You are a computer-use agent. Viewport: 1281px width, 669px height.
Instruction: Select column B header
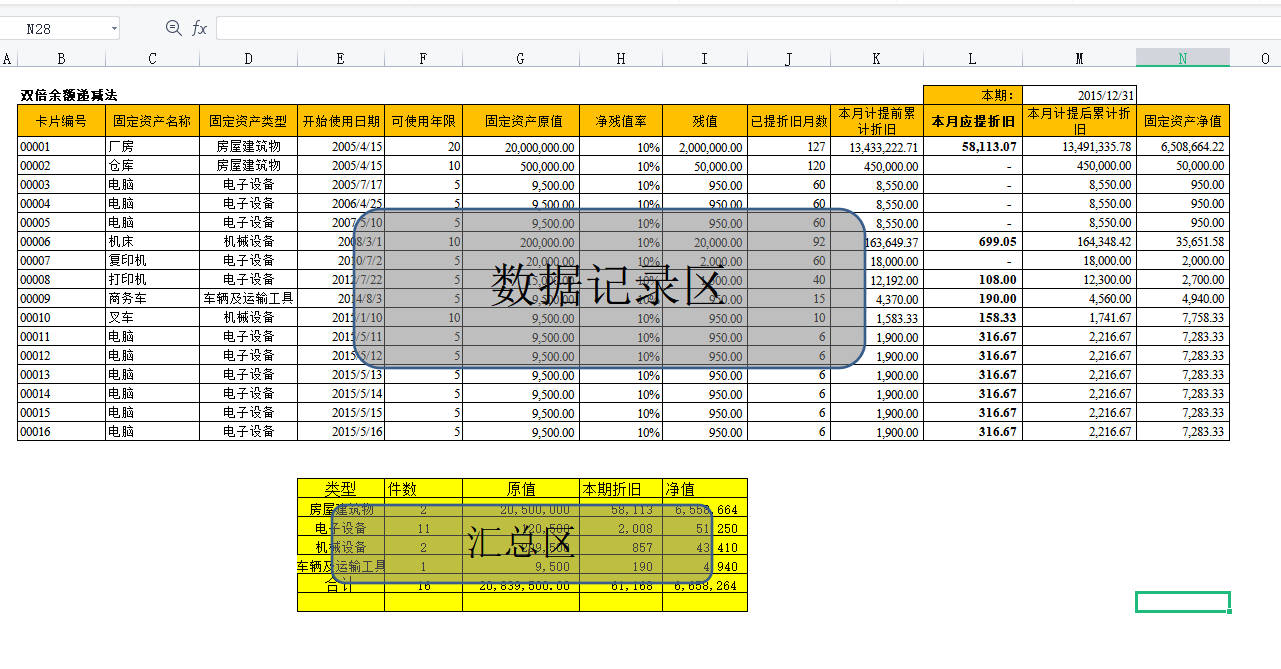point(61,59)
